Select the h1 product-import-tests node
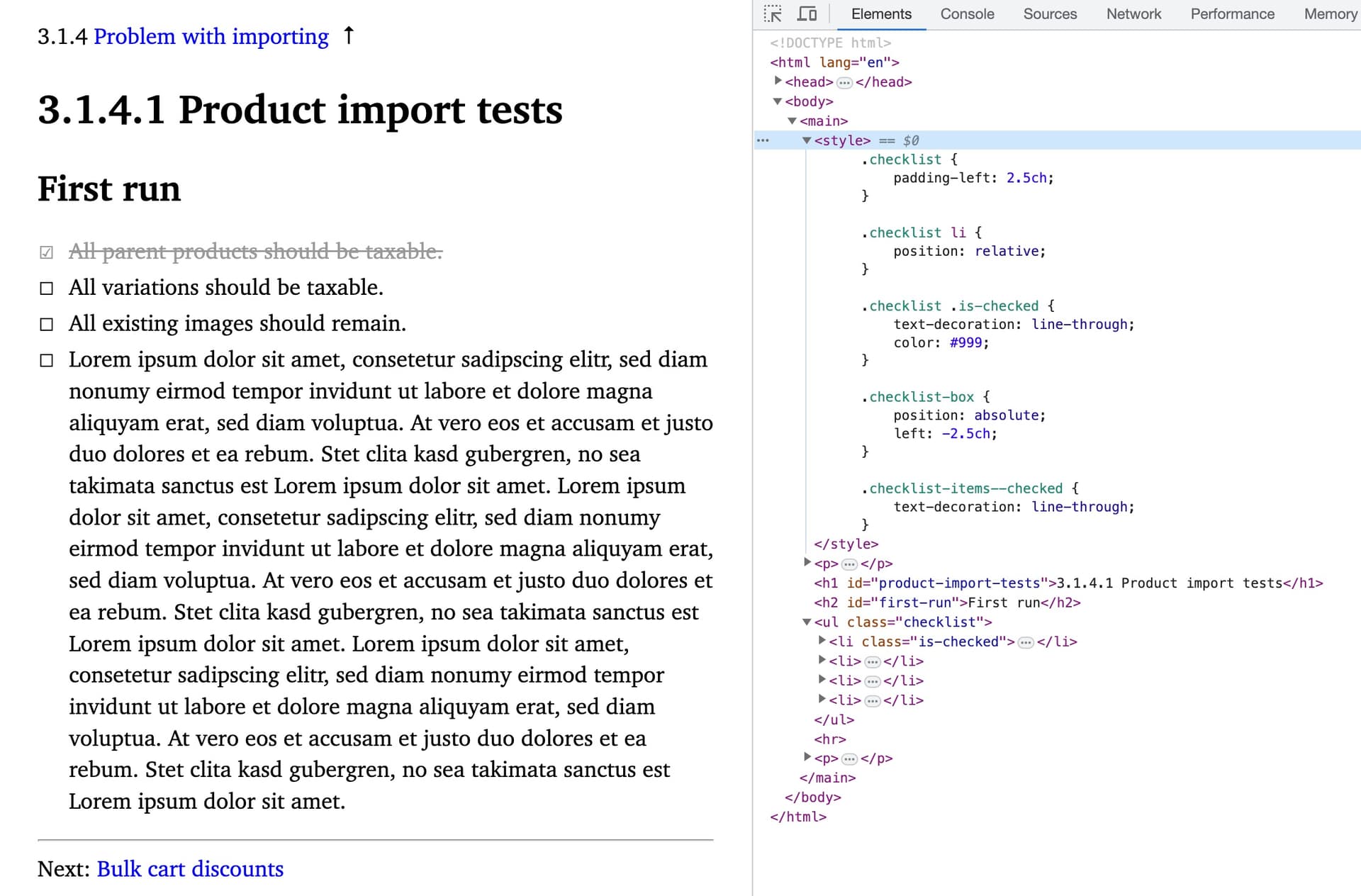This screenshot has width=1361, height=896. 1068,583
